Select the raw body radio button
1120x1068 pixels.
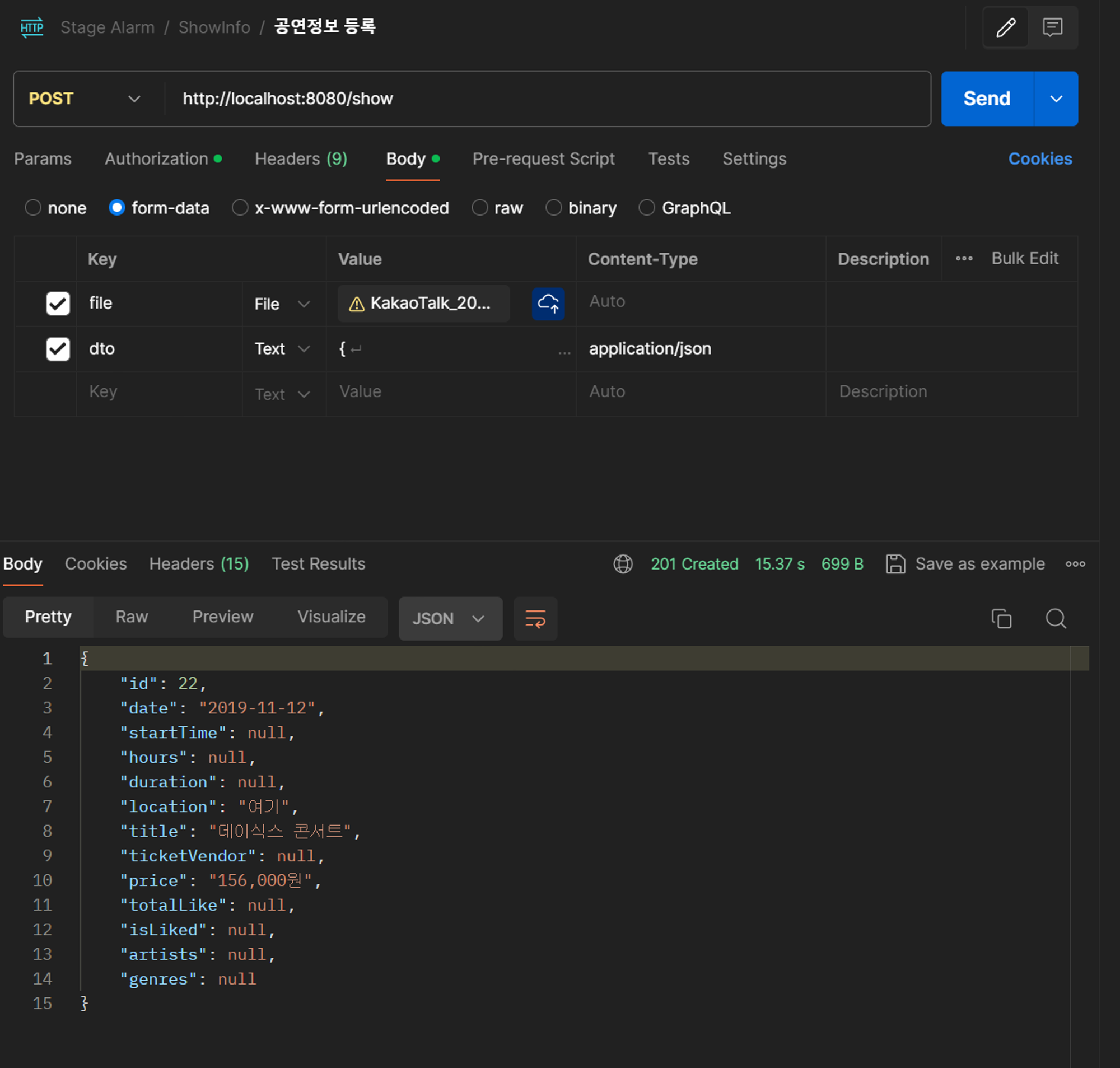[x=480, y=208]
